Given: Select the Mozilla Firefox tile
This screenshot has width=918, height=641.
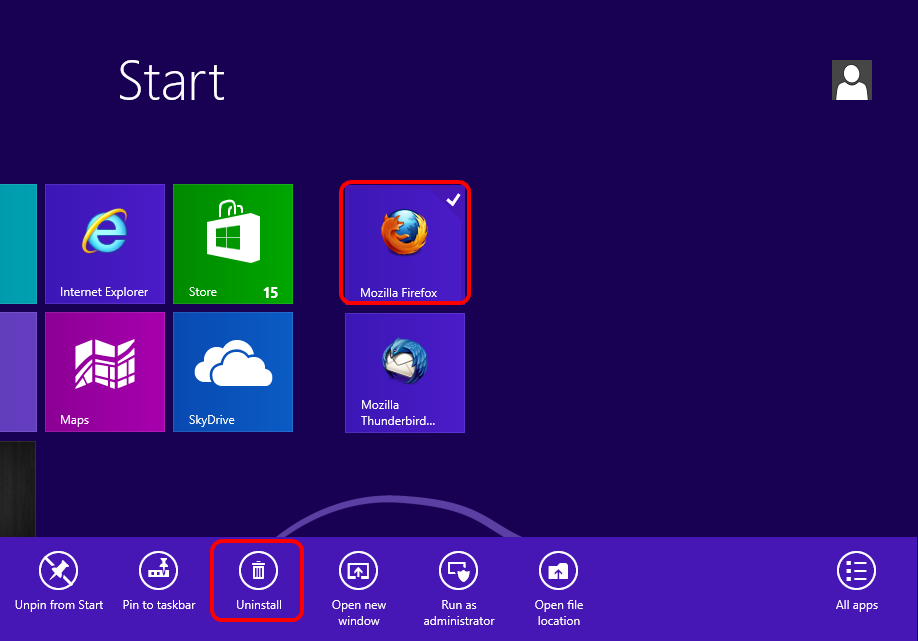Looking at the screenshot, I should click(x=405, y=243).
